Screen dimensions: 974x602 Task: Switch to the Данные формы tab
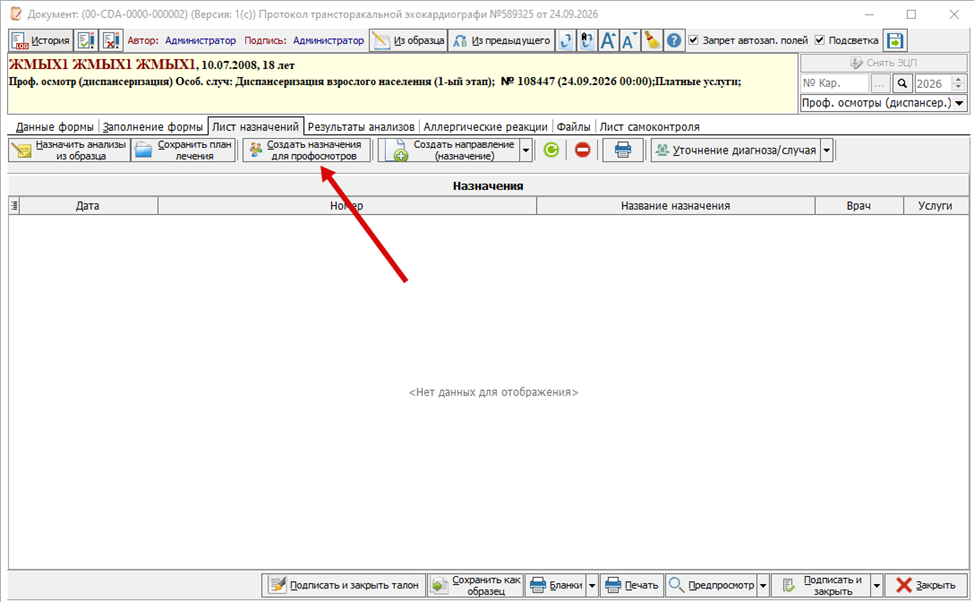click(55, 127)
